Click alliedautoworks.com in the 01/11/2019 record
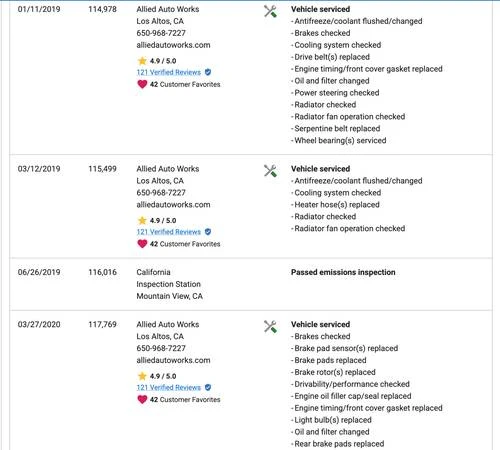This screenshot has width=500, height=450. tap(173, 45)
